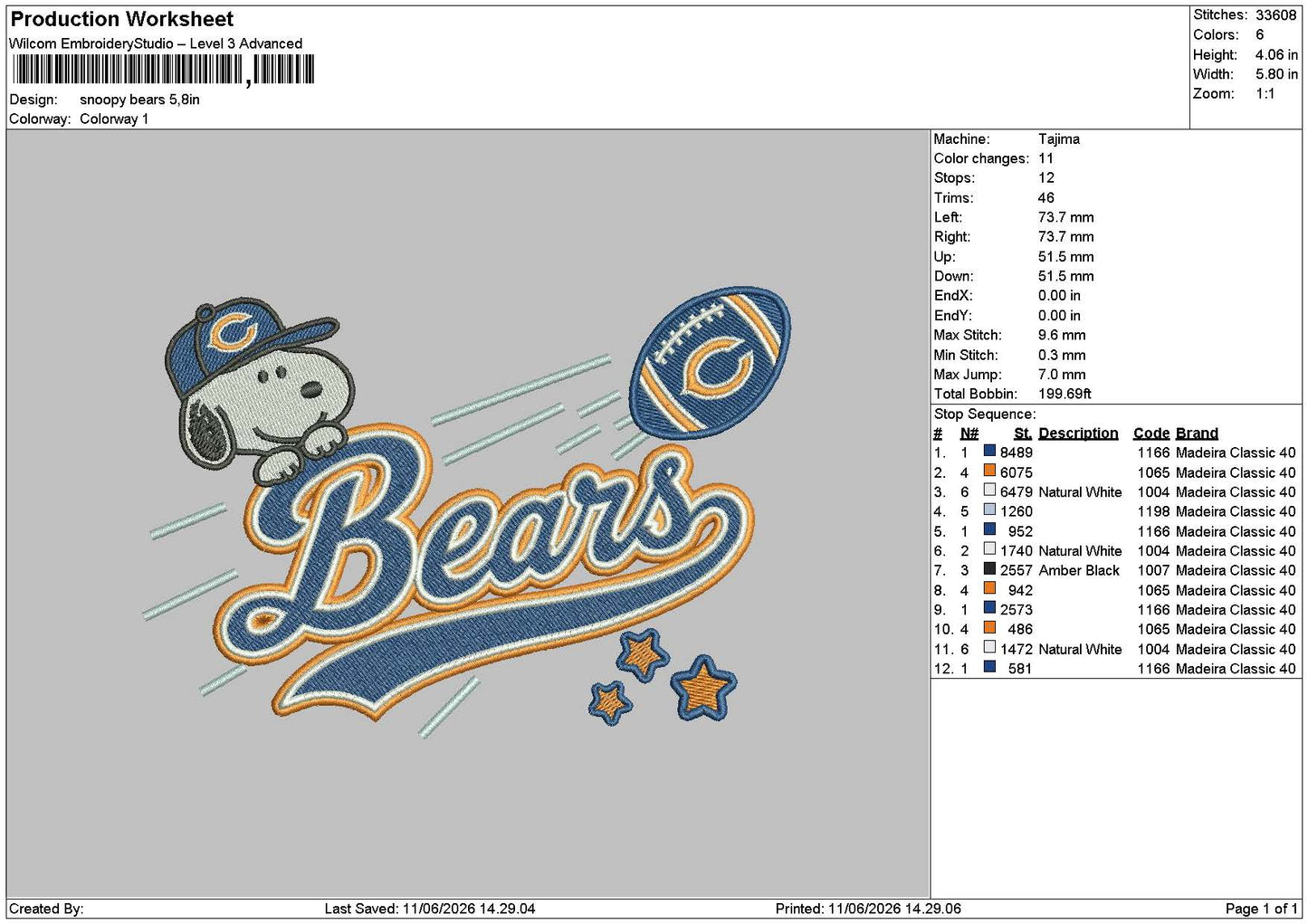Click the Wilcom EmbroideryStudio Level 3 Advanced text
The image size is (1308, 924).
coord(156,43)
